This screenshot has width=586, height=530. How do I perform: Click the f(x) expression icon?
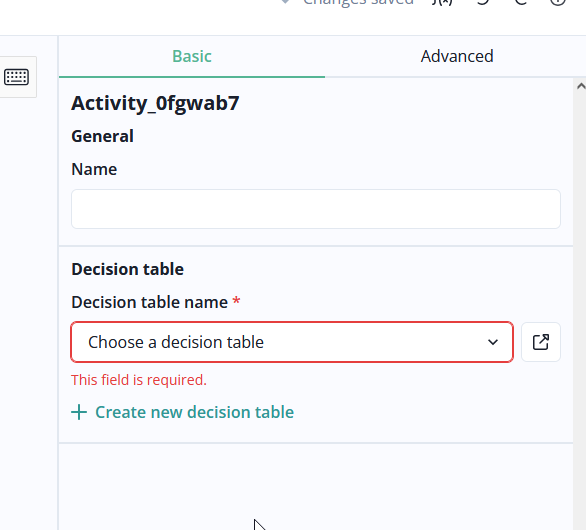click(442, 2)
